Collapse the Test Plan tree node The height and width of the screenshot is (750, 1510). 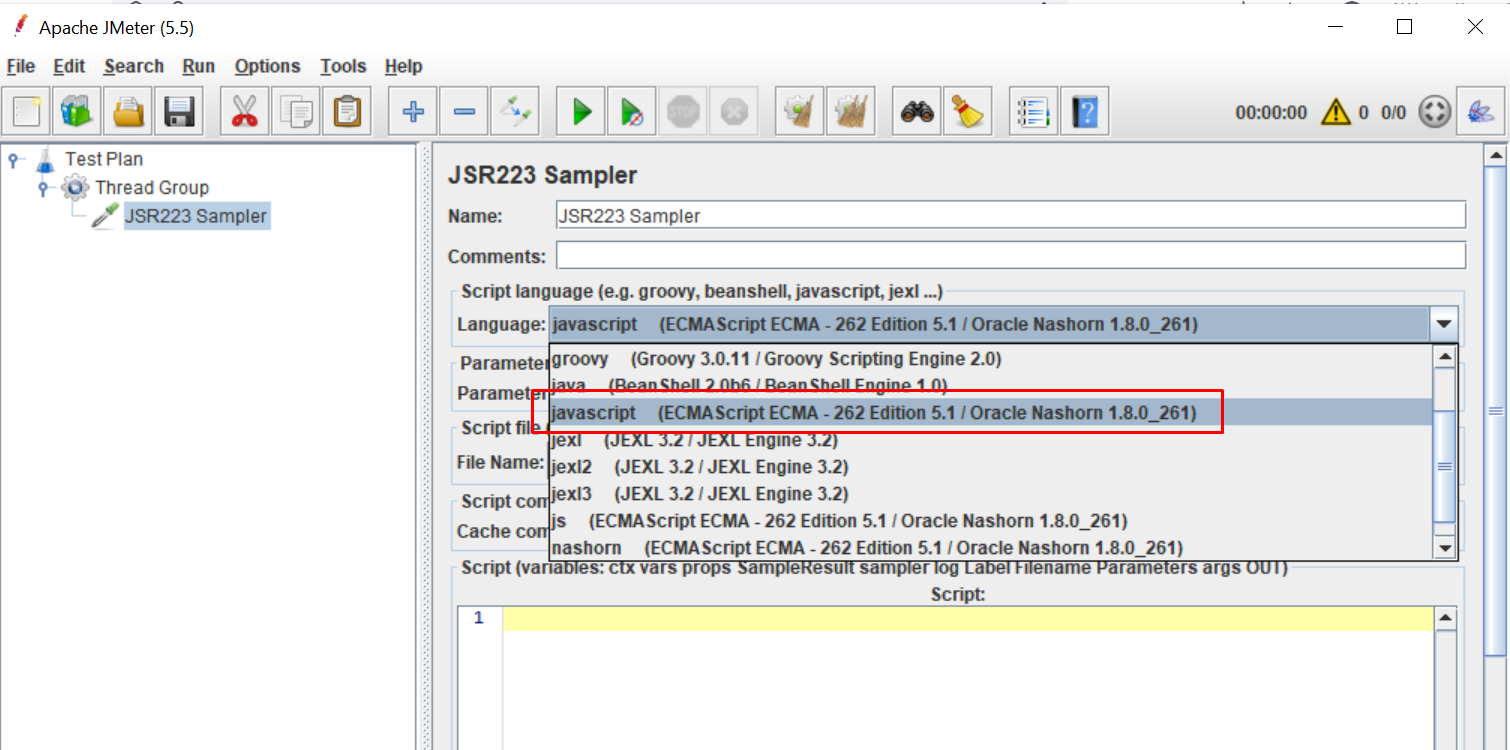(13, 159)
